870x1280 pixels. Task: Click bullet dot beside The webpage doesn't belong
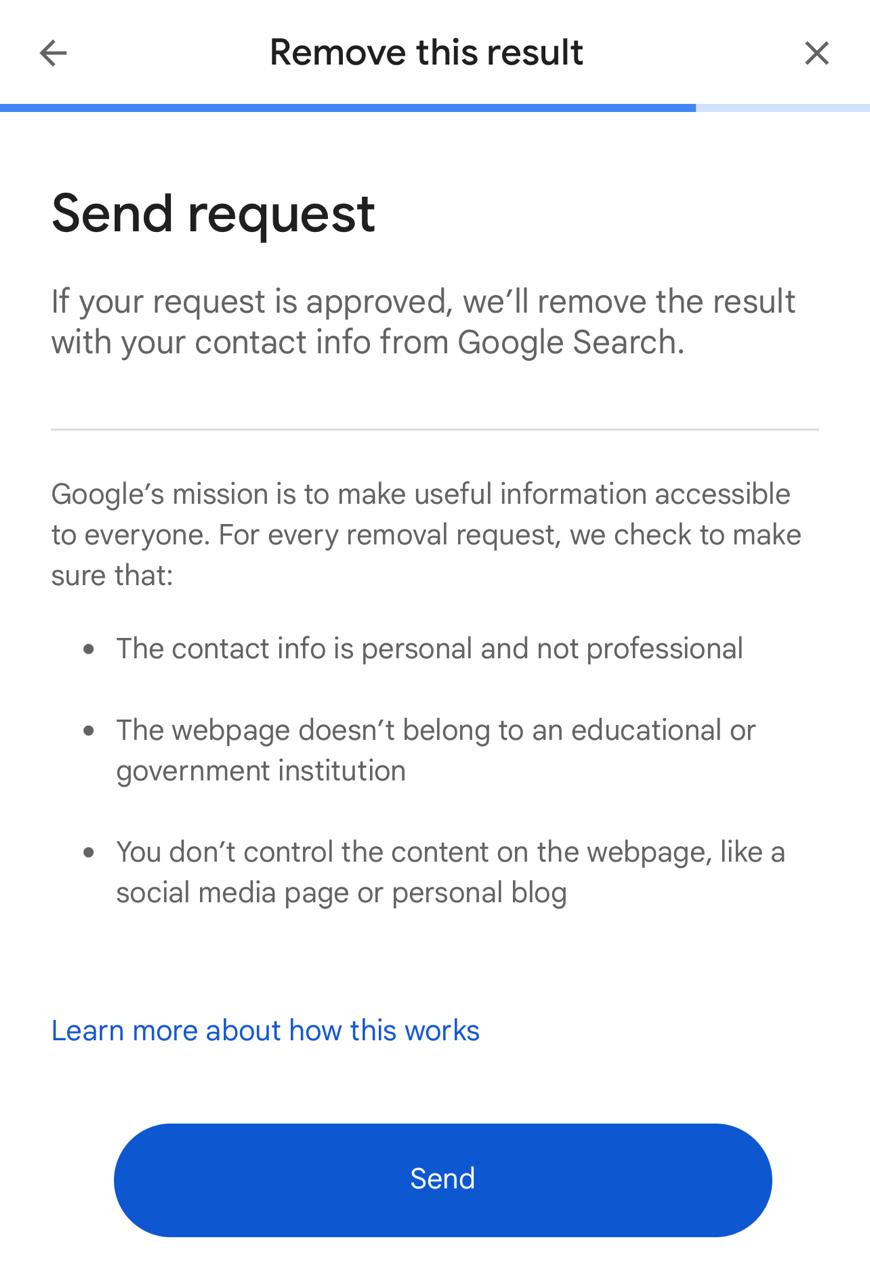90,730
